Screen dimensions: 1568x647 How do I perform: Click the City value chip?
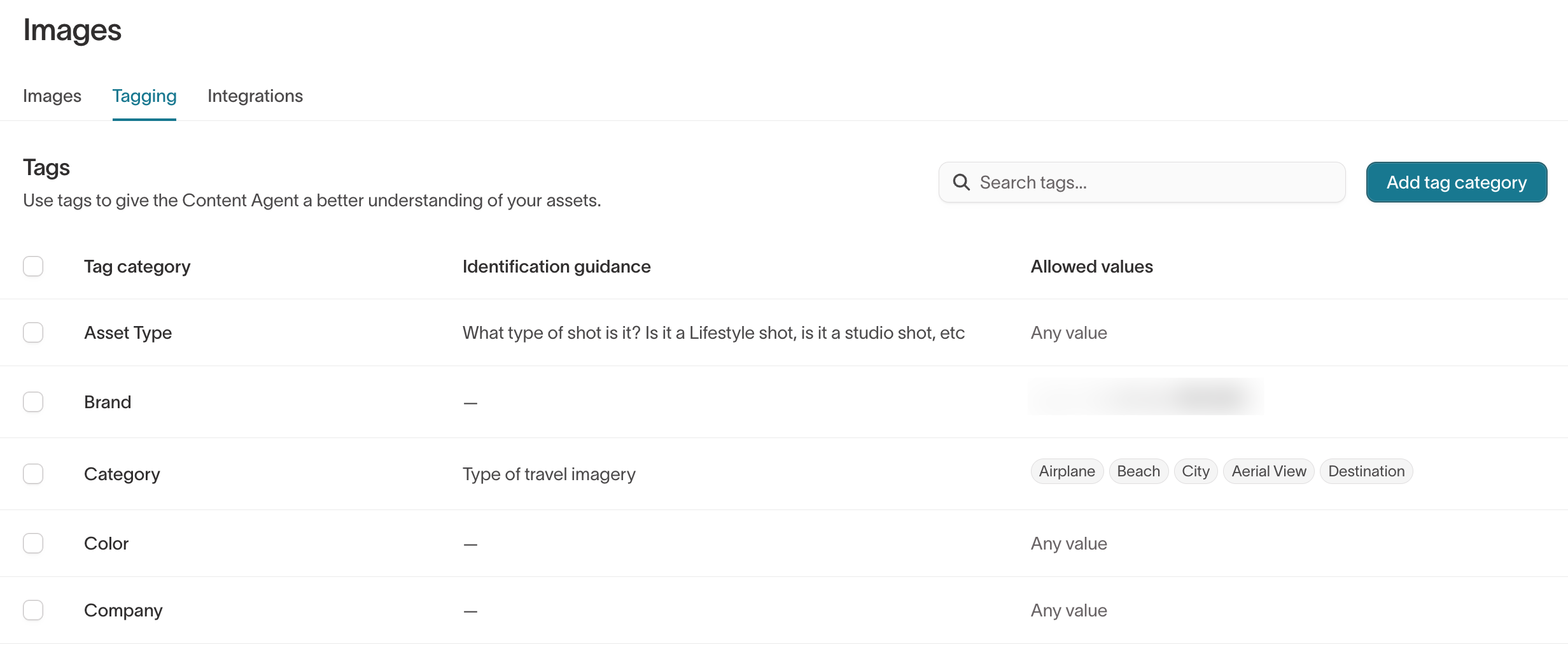[x=1196, y=471]
